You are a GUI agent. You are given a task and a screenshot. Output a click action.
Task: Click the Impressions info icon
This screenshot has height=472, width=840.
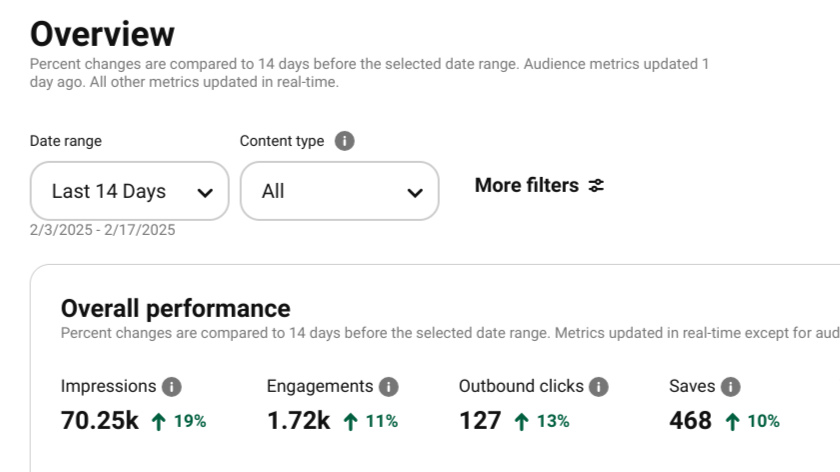[172, 386]
